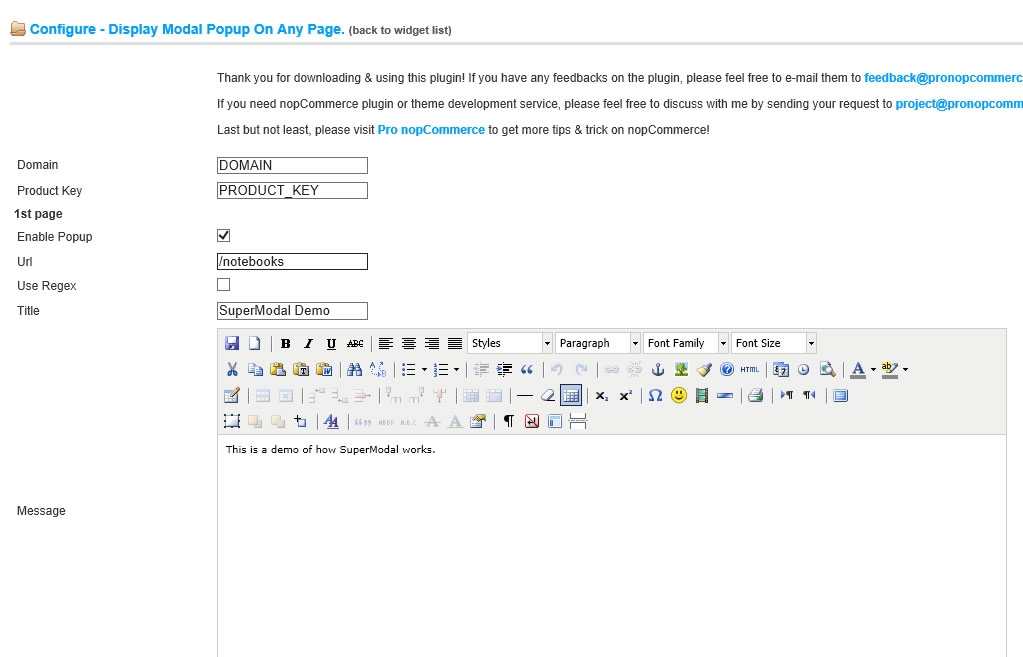Click the Insert Media film strip icon

pos(701,395)
